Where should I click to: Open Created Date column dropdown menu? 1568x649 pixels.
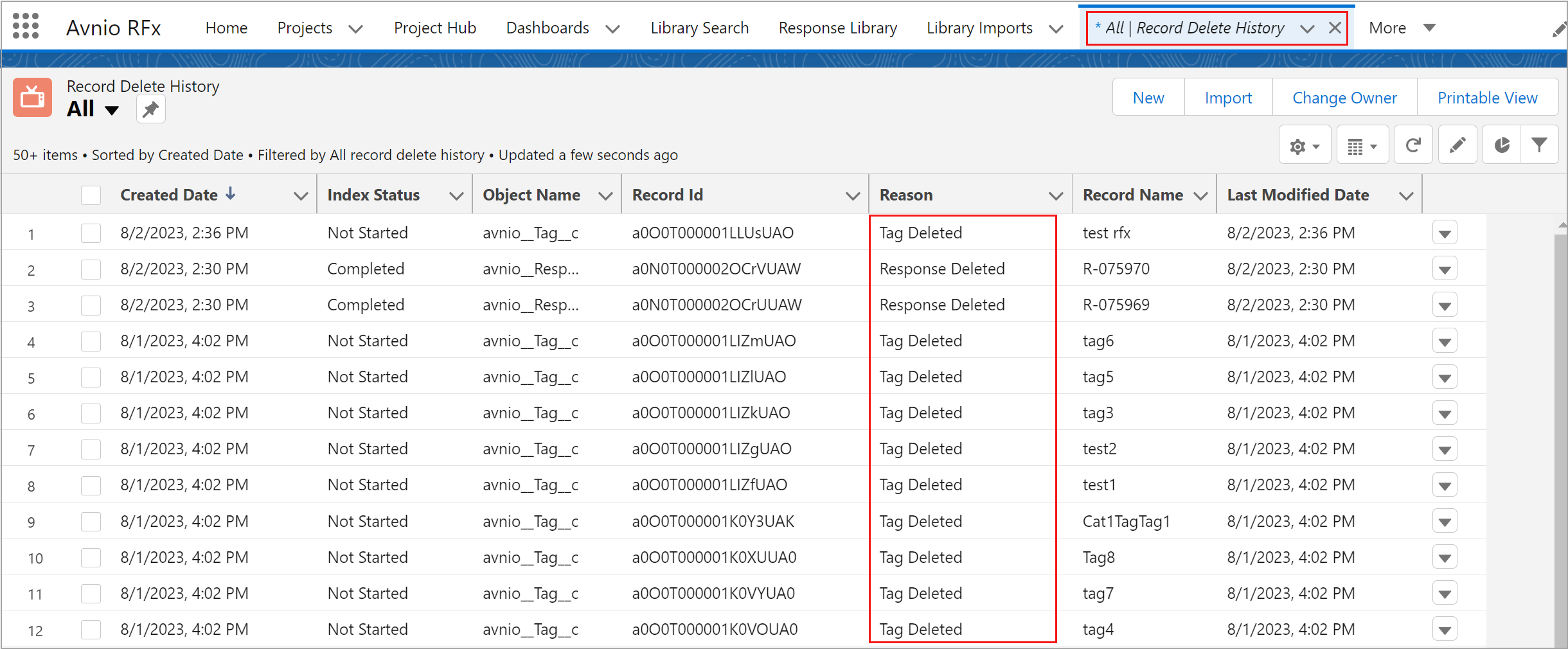pyautogui.click(x=300, y=196)
